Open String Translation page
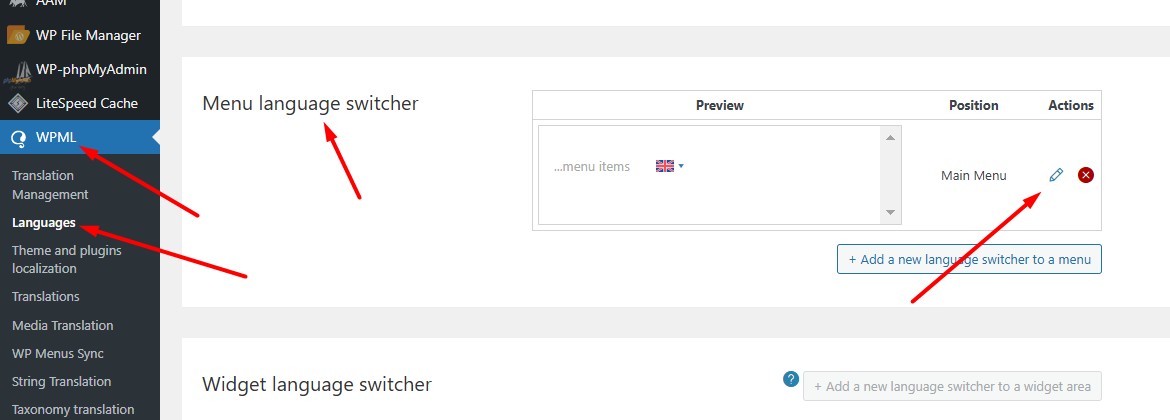Viewport: 1170px width, 420px height. click(62, 381)
